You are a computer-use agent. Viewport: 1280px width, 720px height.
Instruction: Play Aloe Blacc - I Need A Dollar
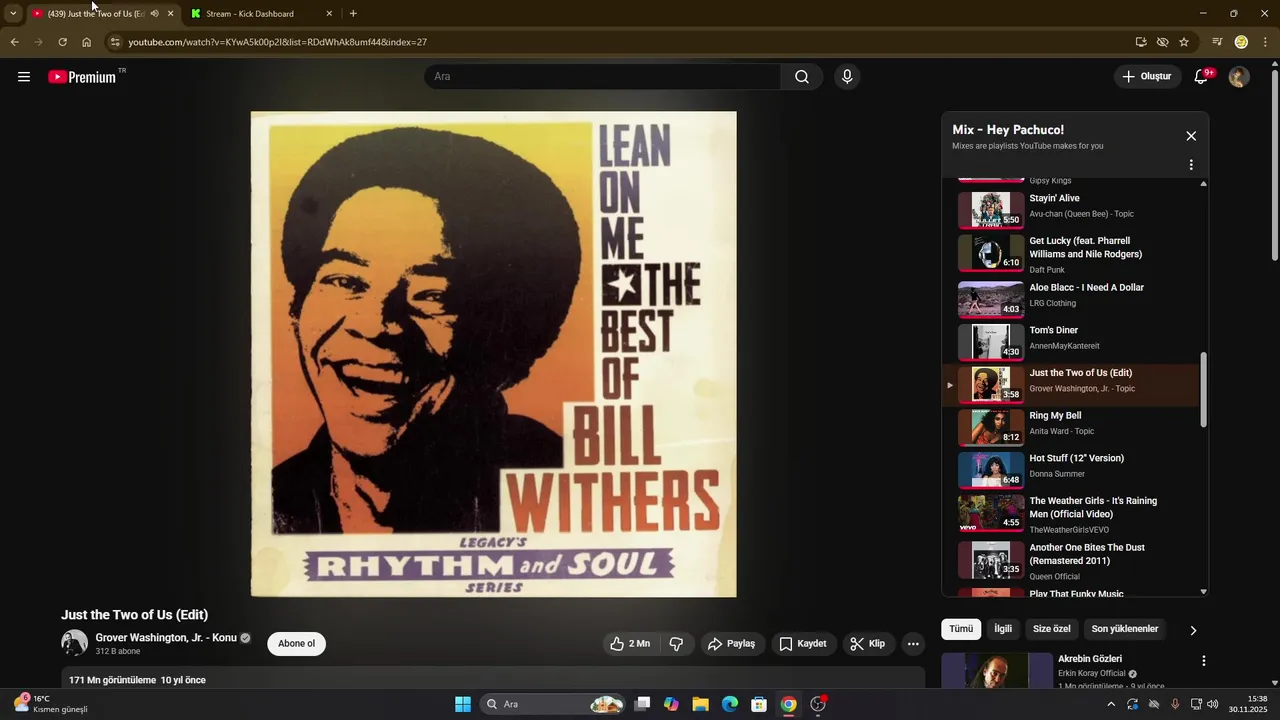coord(1072,299)
